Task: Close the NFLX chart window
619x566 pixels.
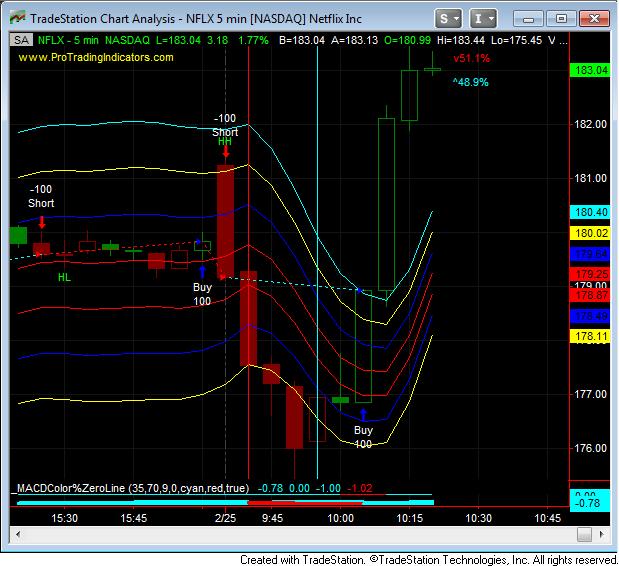Action: (x=594, y=19)
